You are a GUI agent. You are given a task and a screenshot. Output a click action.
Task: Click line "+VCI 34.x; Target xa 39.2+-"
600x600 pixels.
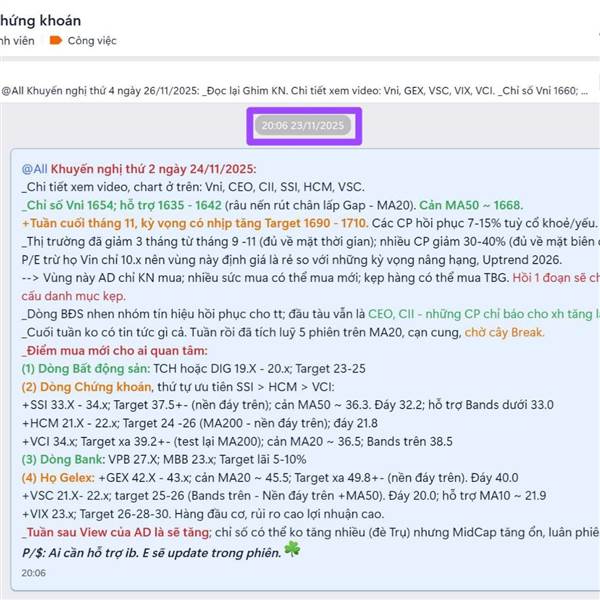[237, 442]
